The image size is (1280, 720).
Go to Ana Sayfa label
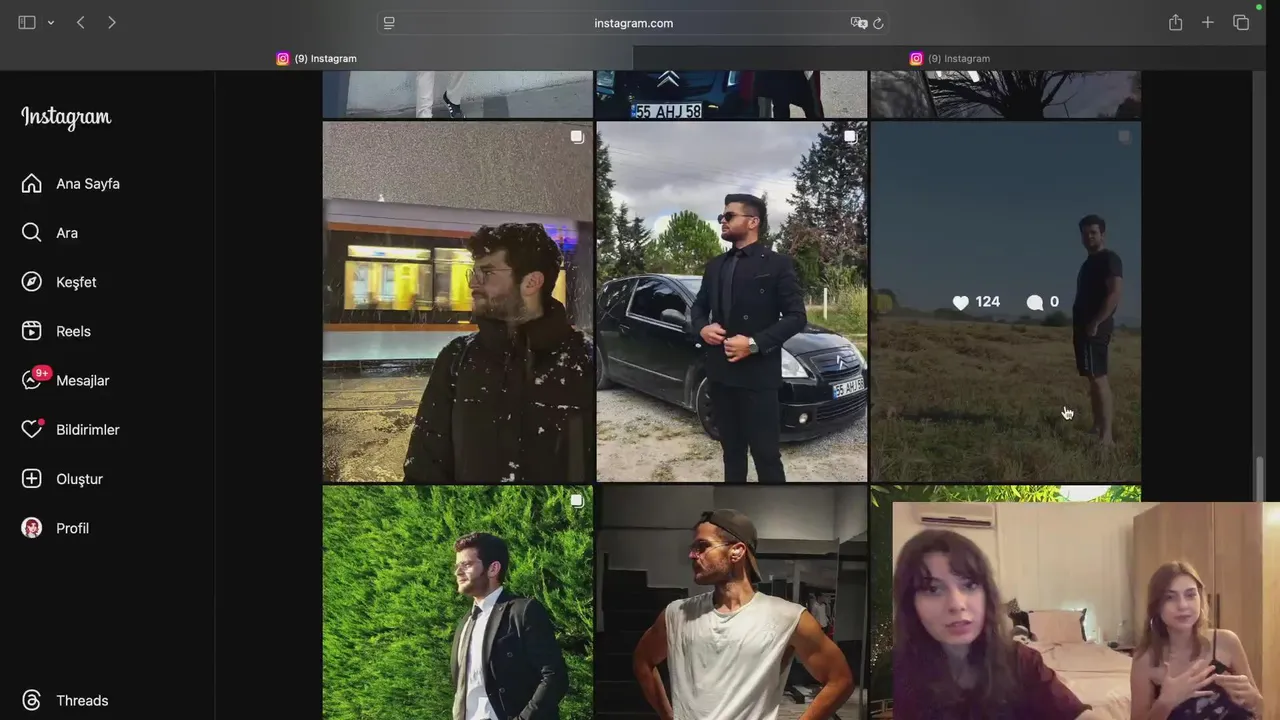88,184
